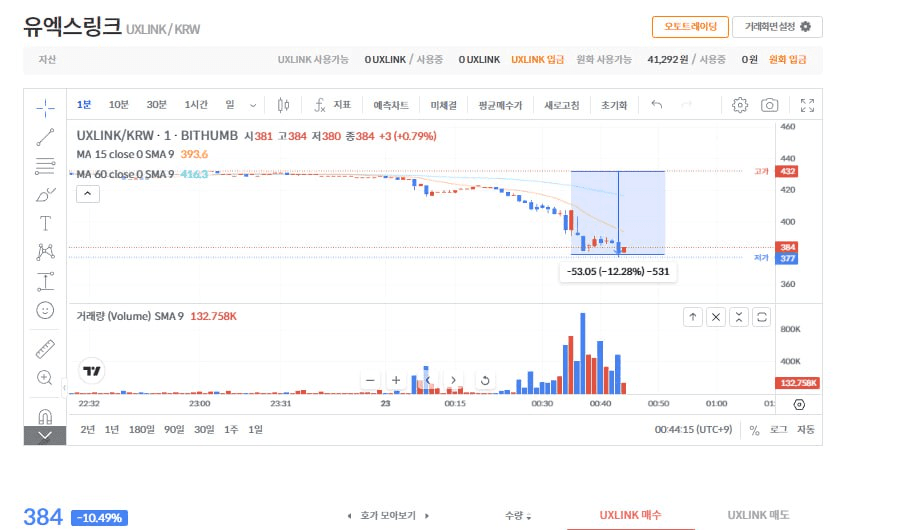This screenshot has height=530, width=897.
Task: Select the brush drawing tool
Action: point(45,195)
